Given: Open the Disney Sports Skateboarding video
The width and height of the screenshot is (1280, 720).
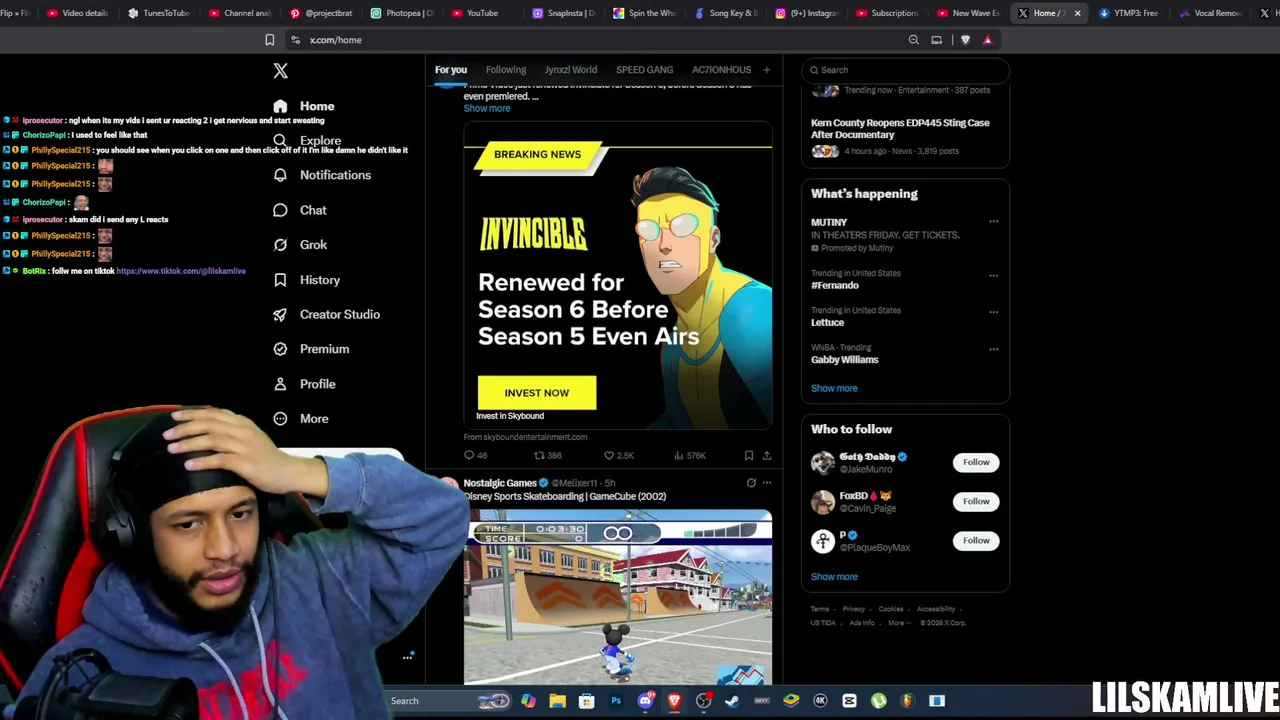Looking at the screenshot, I should click(618, 597).
